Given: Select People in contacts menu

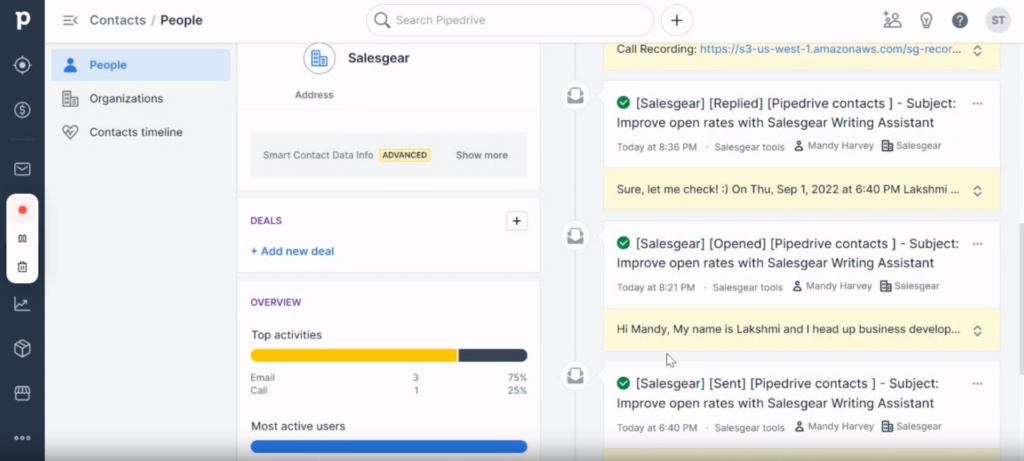Looking at the screenshot, I should point(140,65).
